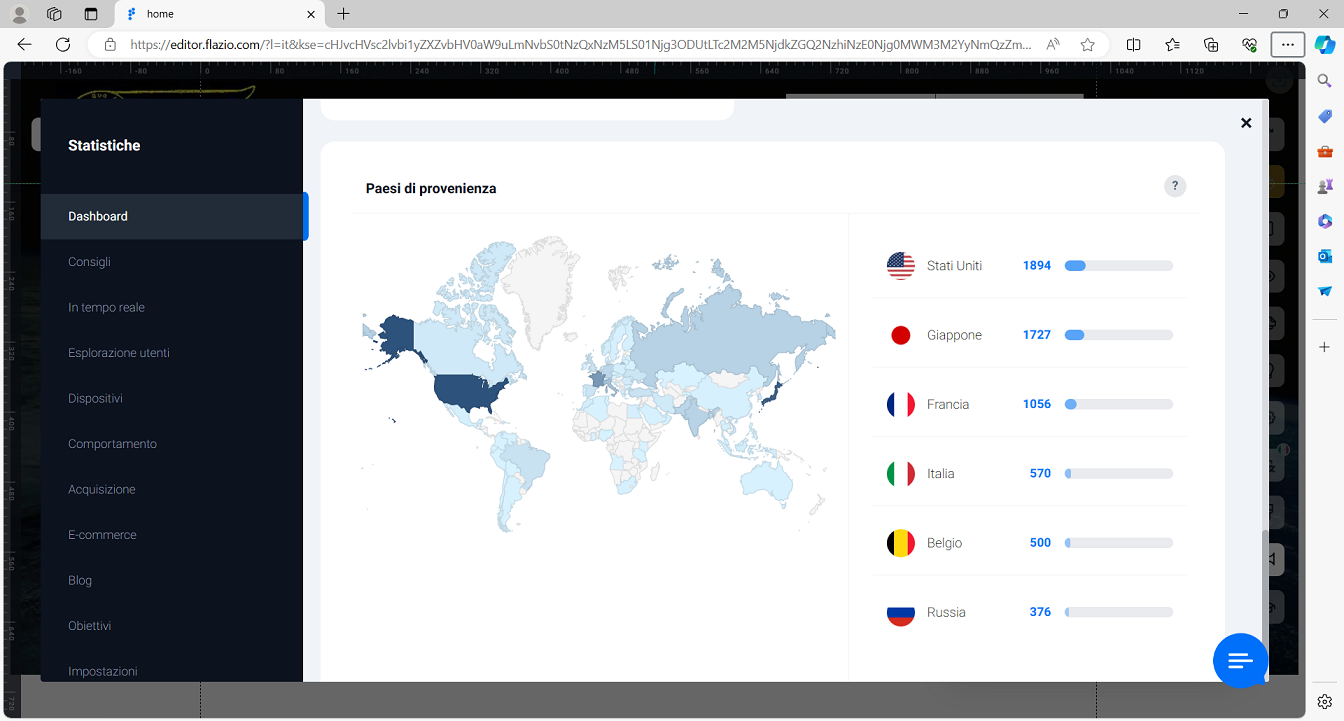Open the Consigli section

click(89, 262)
